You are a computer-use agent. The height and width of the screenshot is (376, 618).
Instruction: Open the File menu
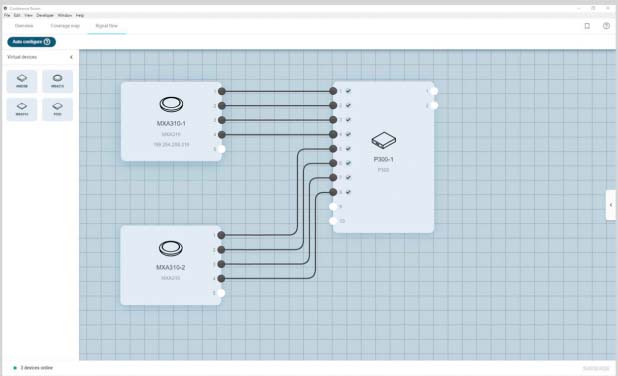click(x=7, y=15)
